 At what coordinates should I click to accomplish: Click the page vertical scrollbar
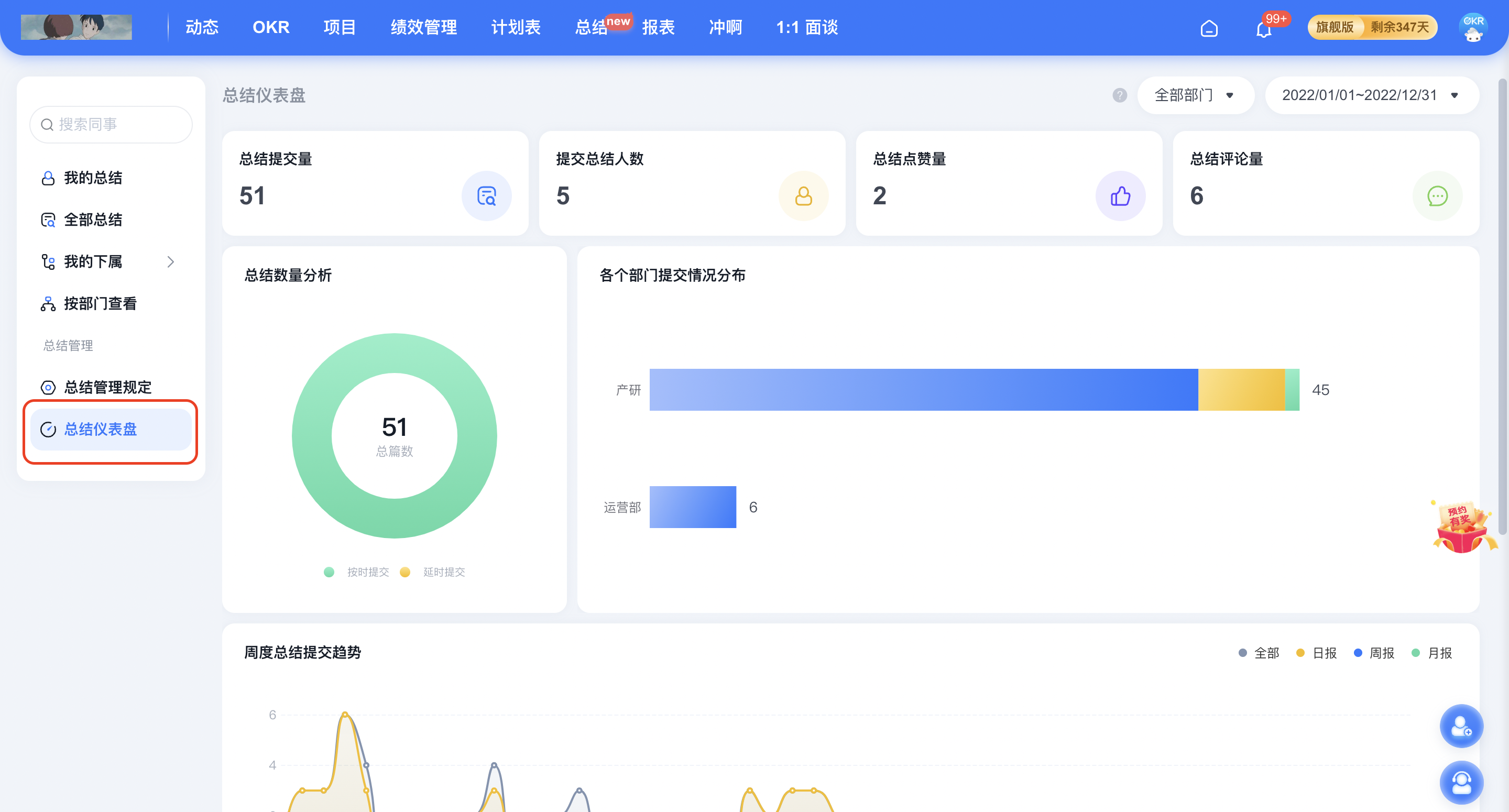1503,306
